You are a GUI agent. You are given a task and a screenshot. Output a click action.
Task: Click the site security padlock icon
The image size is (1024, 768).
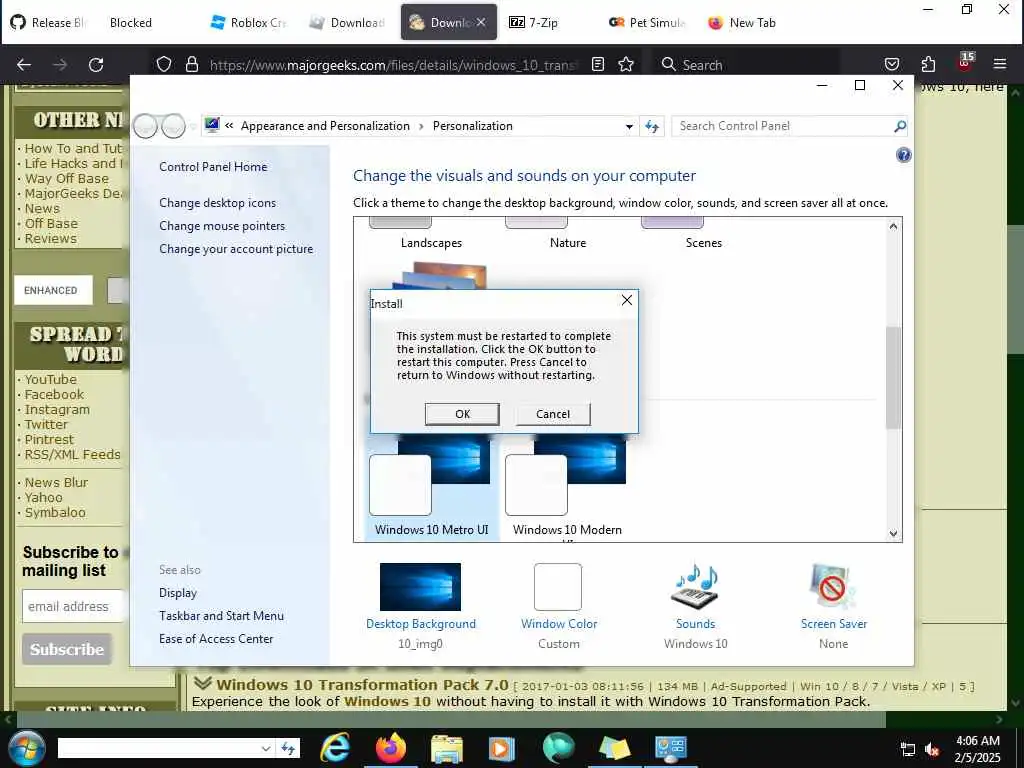click(191, 64)
